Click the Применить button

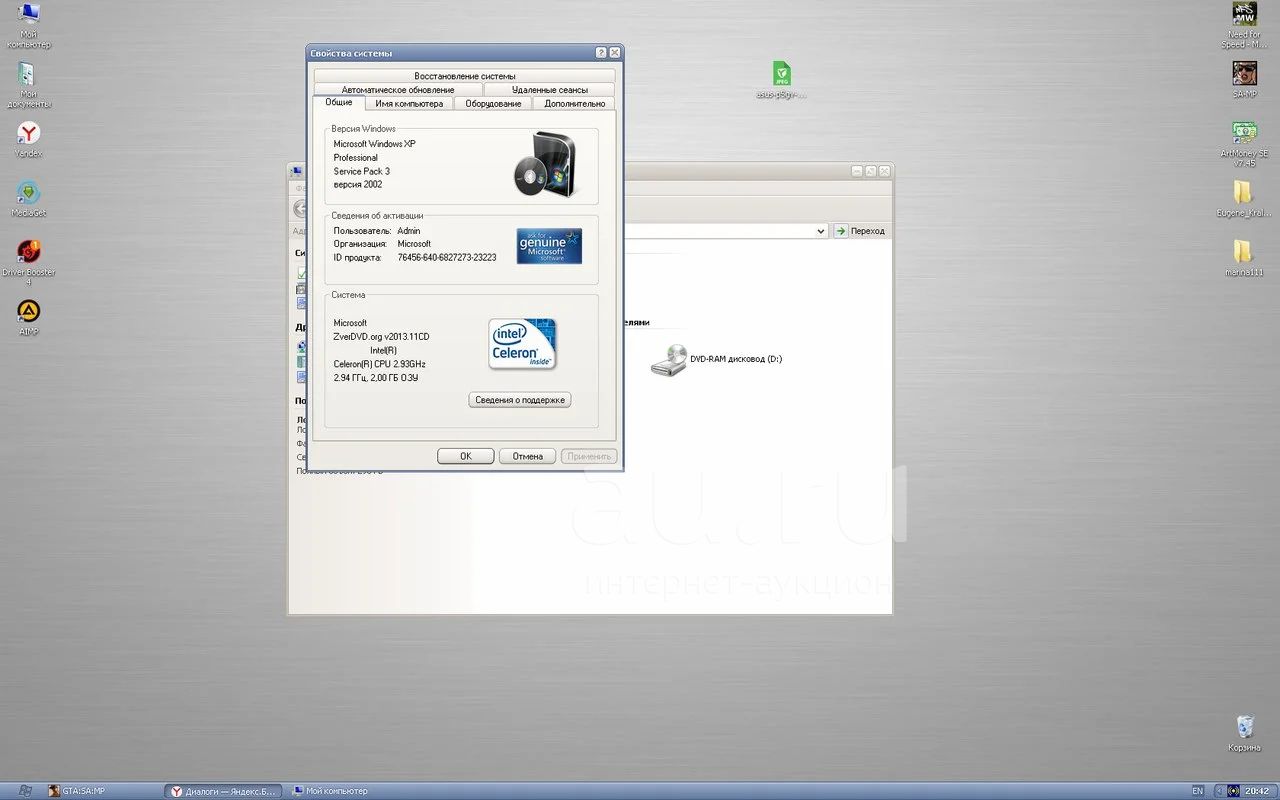(589, 456)
